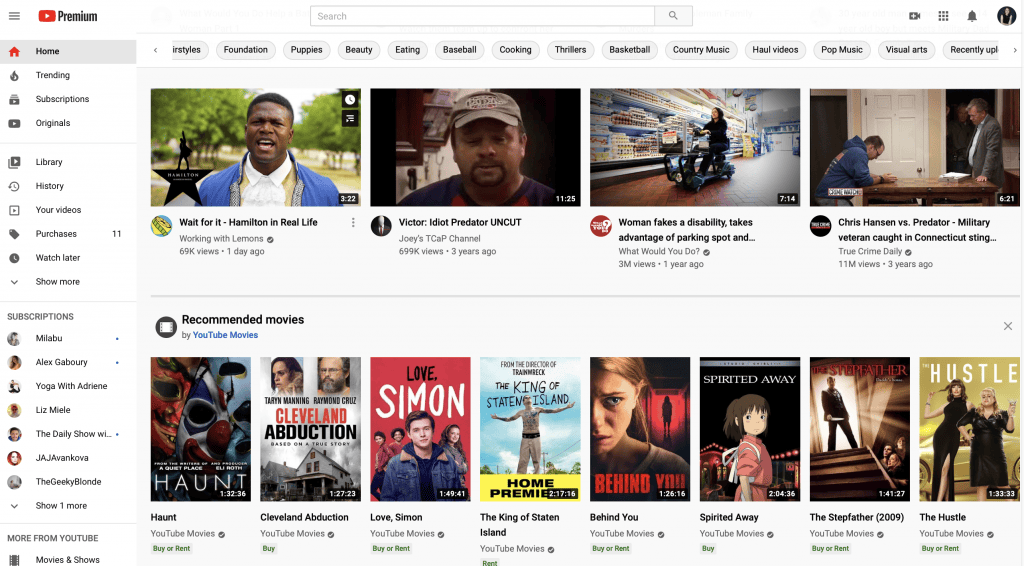
Task: Open Trending in the sidebar
Action: coord(68,75)
